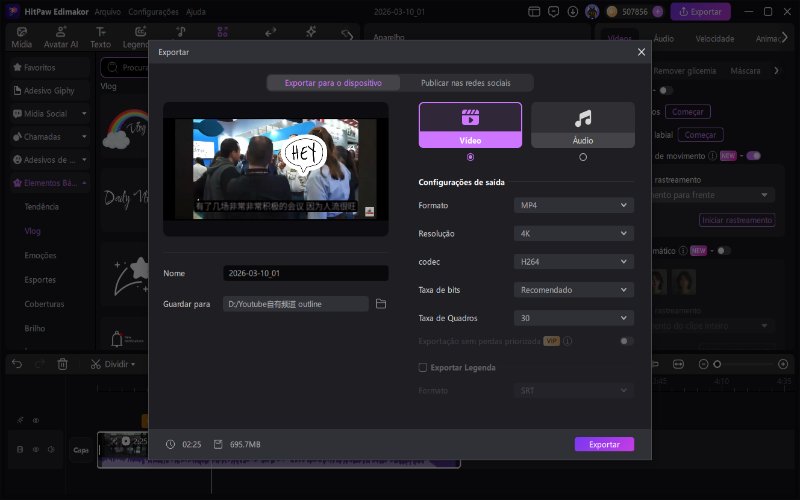Viewport: 800px width, 500px height.
Task: Switch to Publicar nas redes sociais tab
Action: (466, 83)
